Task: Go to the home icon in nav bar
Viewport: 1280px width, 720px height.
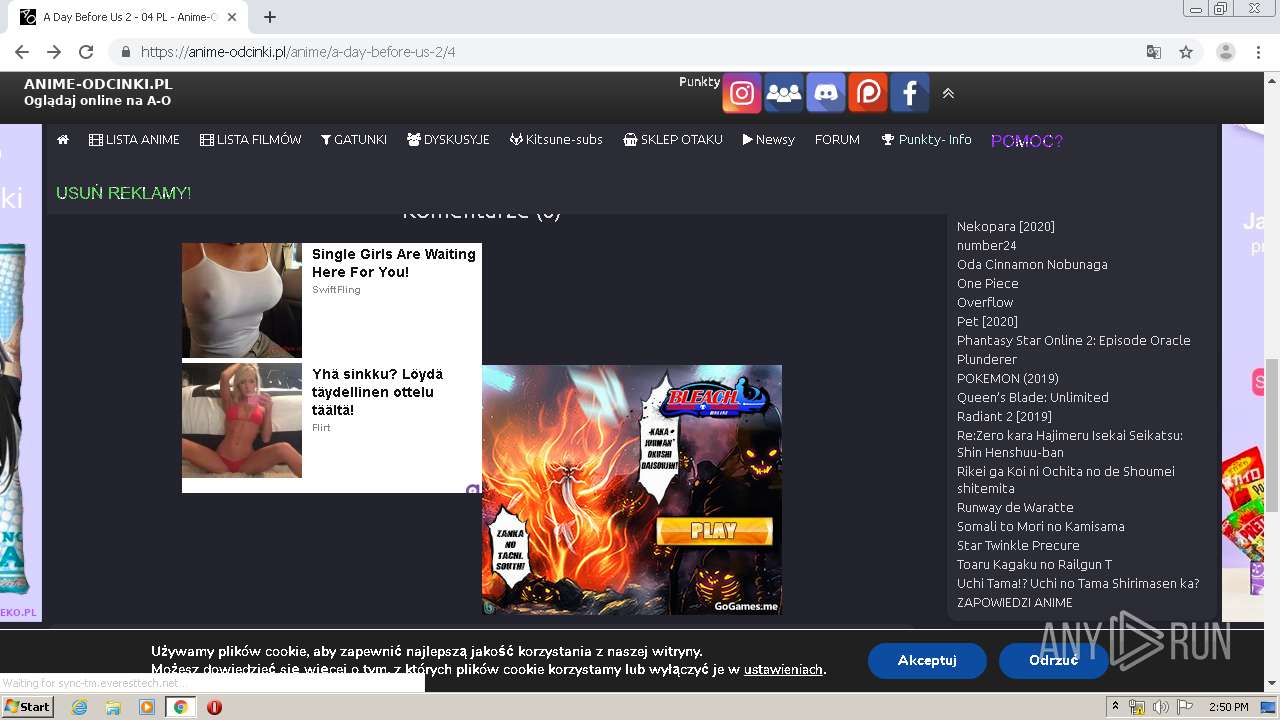Action: click(63, 140)
